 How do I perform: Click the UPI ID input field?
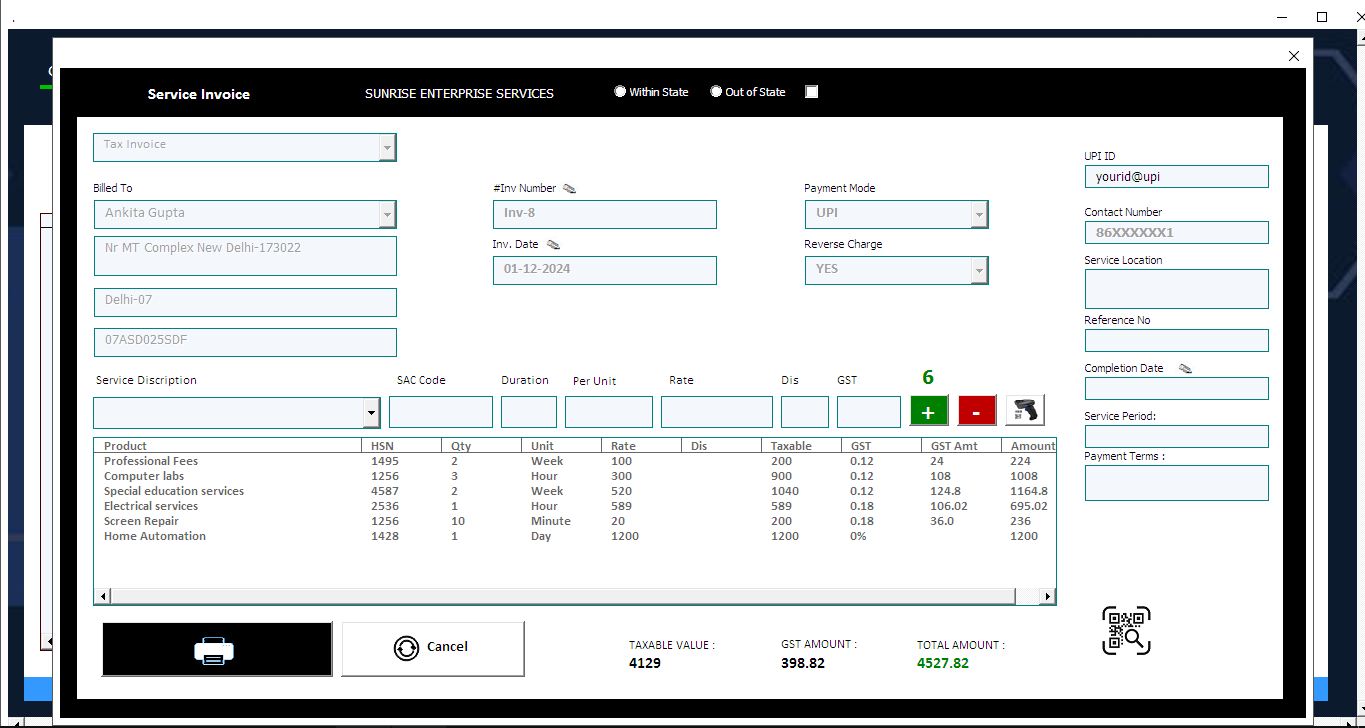(1176, 177)
